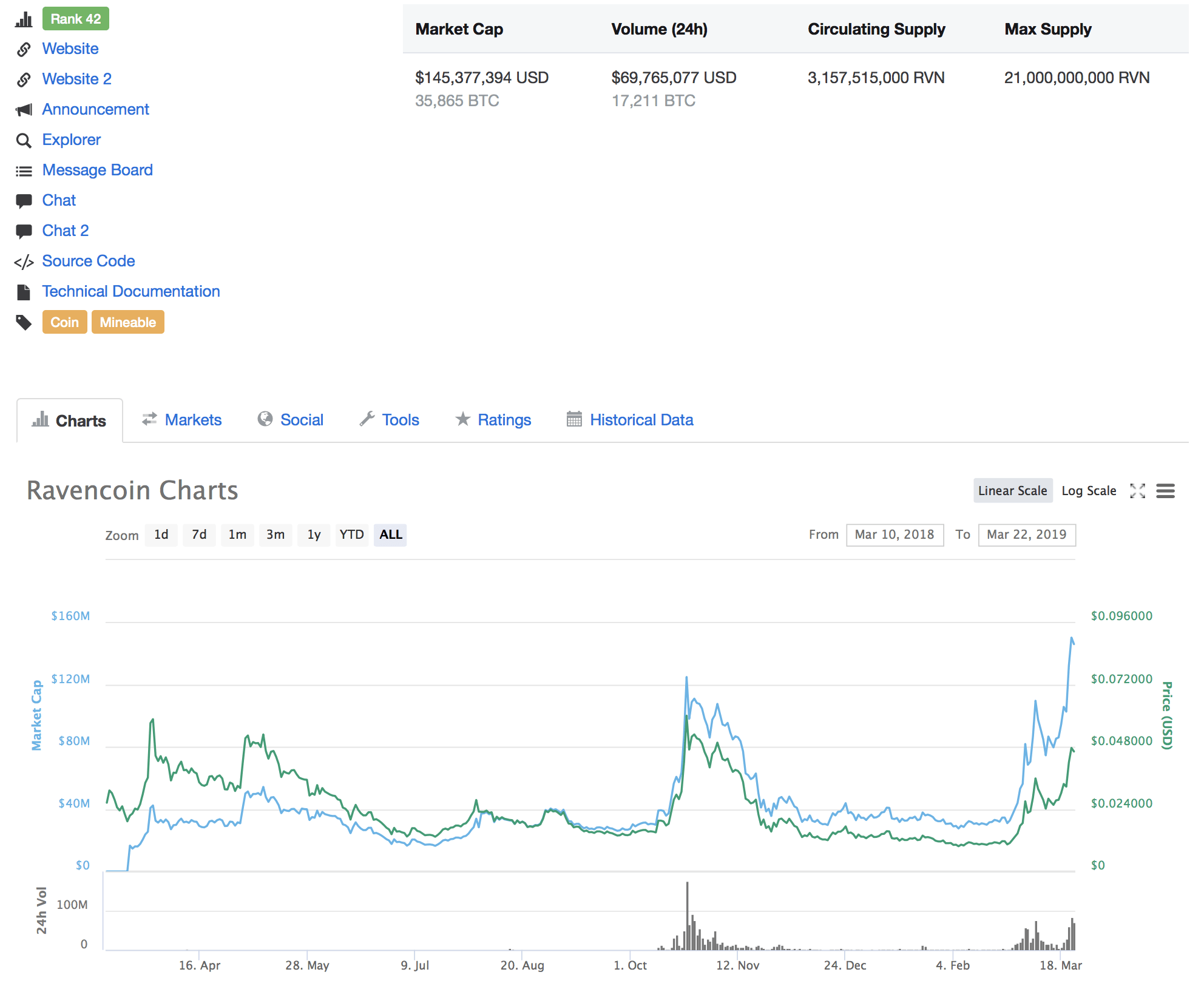Click the document icon beside Technical Documentation

click(24, 292)
